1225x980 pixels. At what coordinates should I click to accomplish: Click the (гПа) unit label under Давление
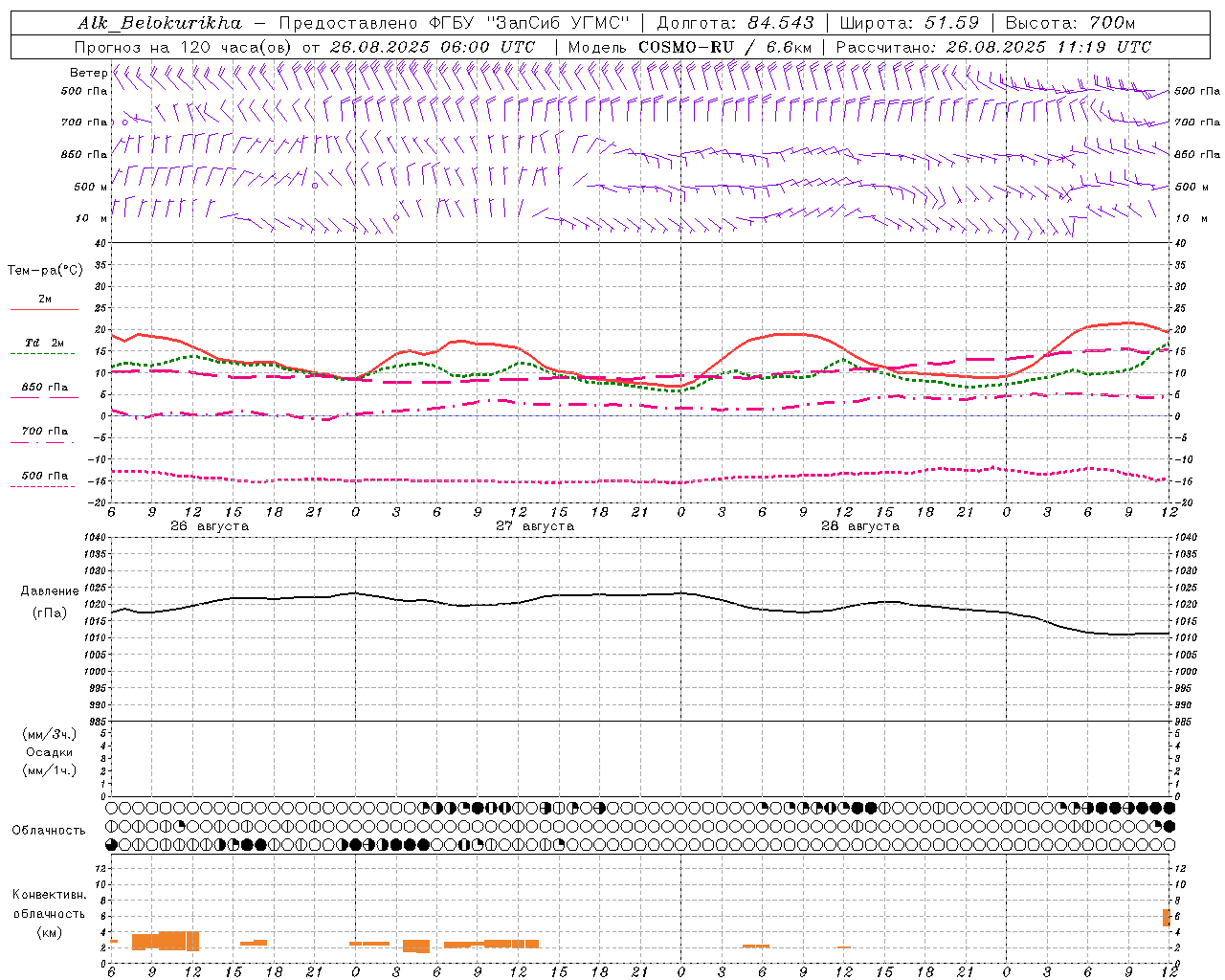tap(50, 612)
